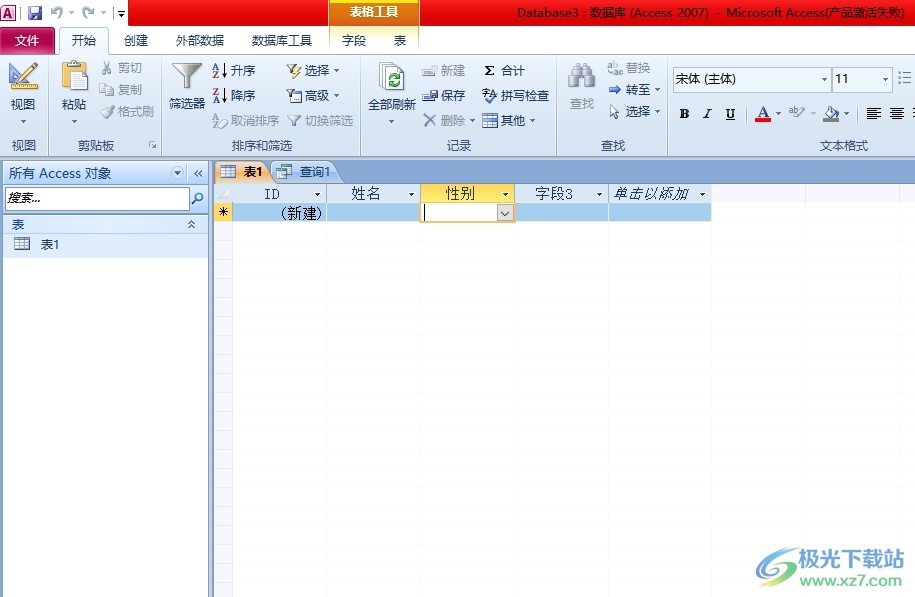The height and width of the screenshot is (597, 915).
Task: Collapse navigation pane with double chevron
Action: tap(198, 173)
